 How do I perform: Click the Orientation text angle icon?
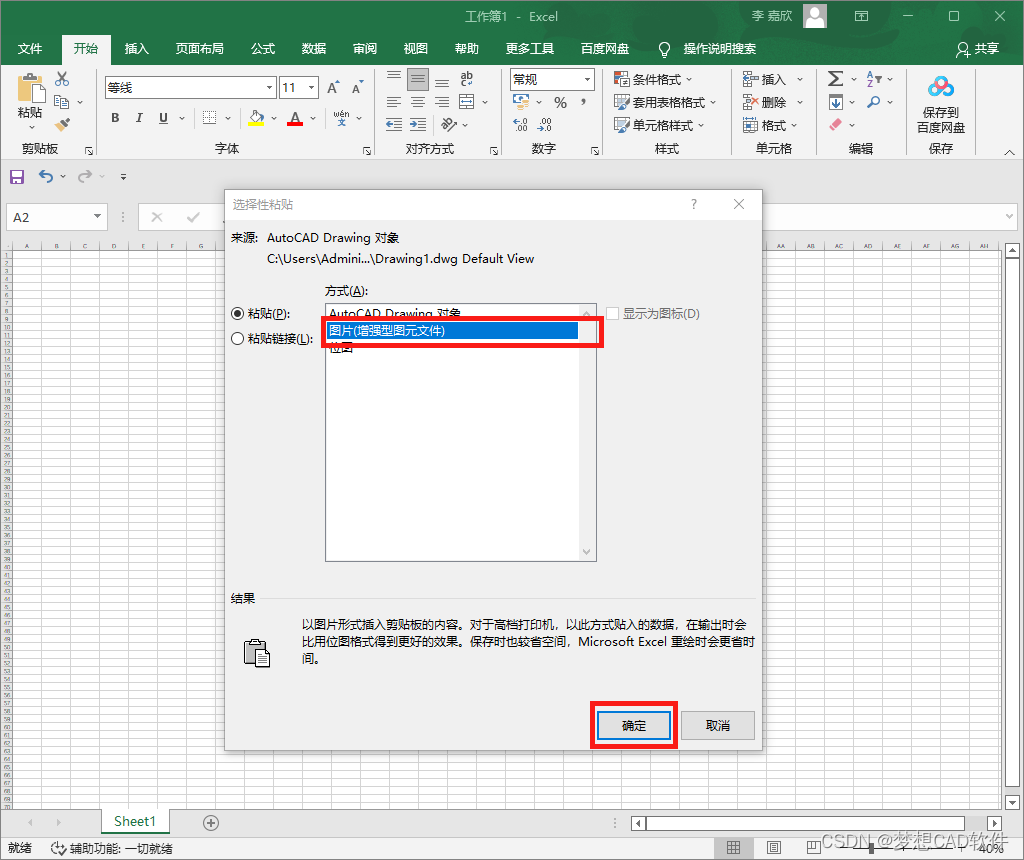[x=449, y=124]
